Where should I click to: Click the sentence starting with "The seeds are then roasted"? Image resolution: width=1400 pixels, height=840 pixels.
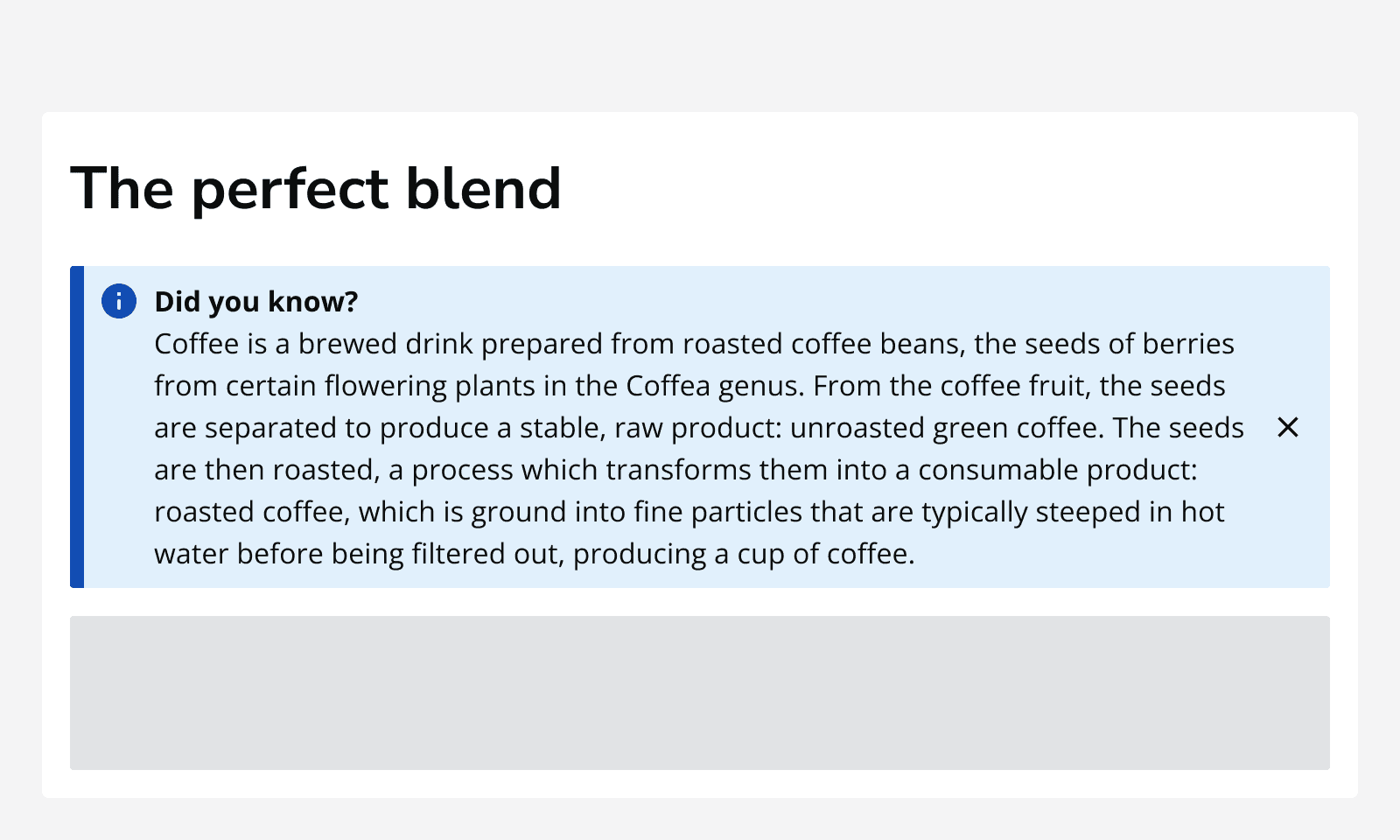tap(674, 469)
